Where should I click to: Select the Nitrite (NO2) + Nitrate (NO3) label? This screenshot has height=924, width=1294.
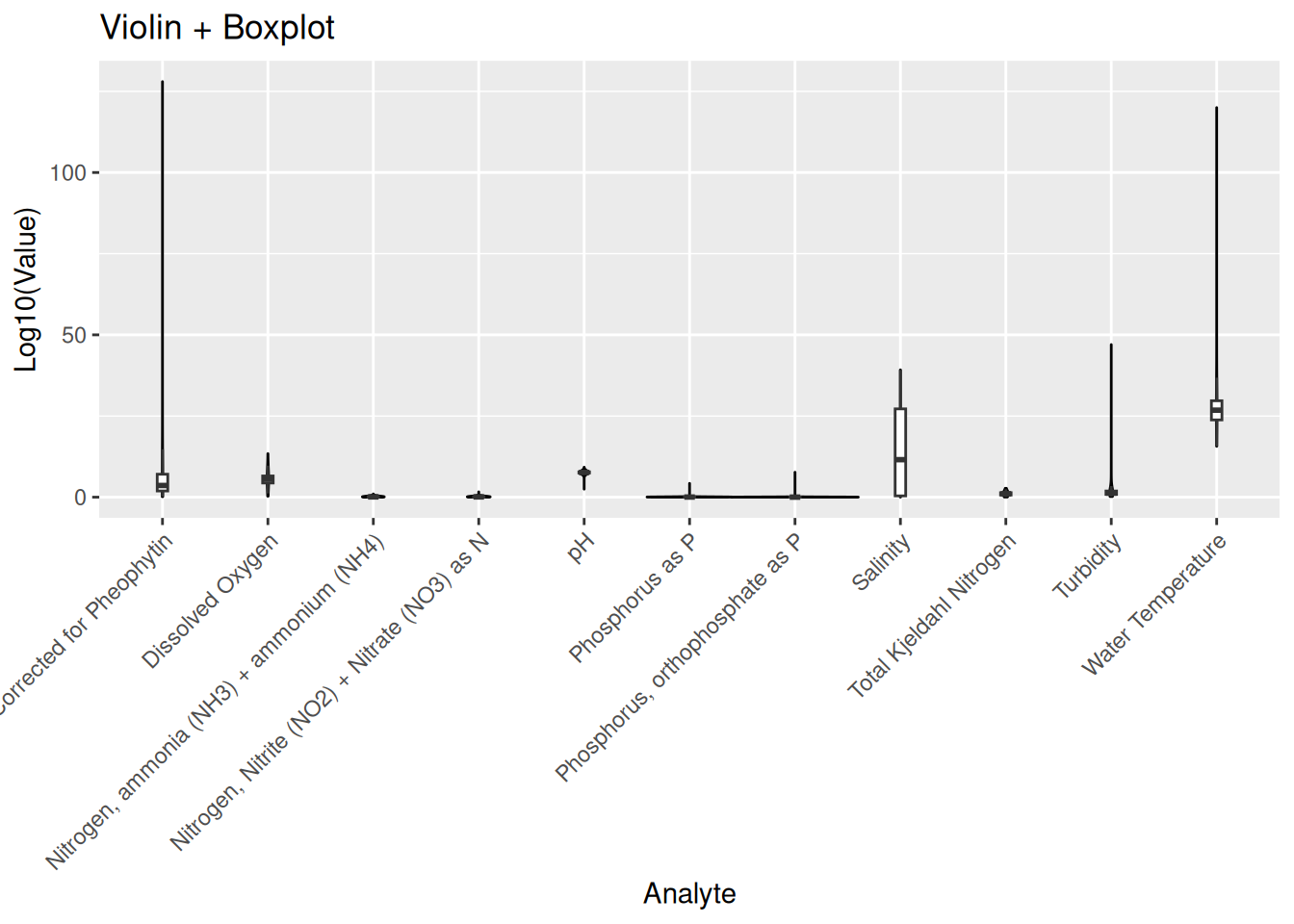(x=330, y=691)
